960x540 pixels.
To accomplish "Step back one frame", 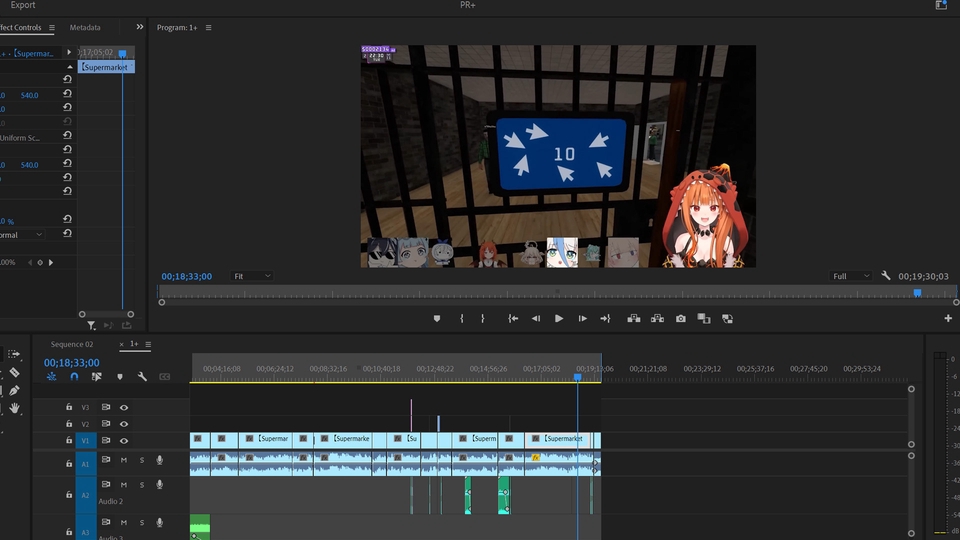I will pos(536,318).
